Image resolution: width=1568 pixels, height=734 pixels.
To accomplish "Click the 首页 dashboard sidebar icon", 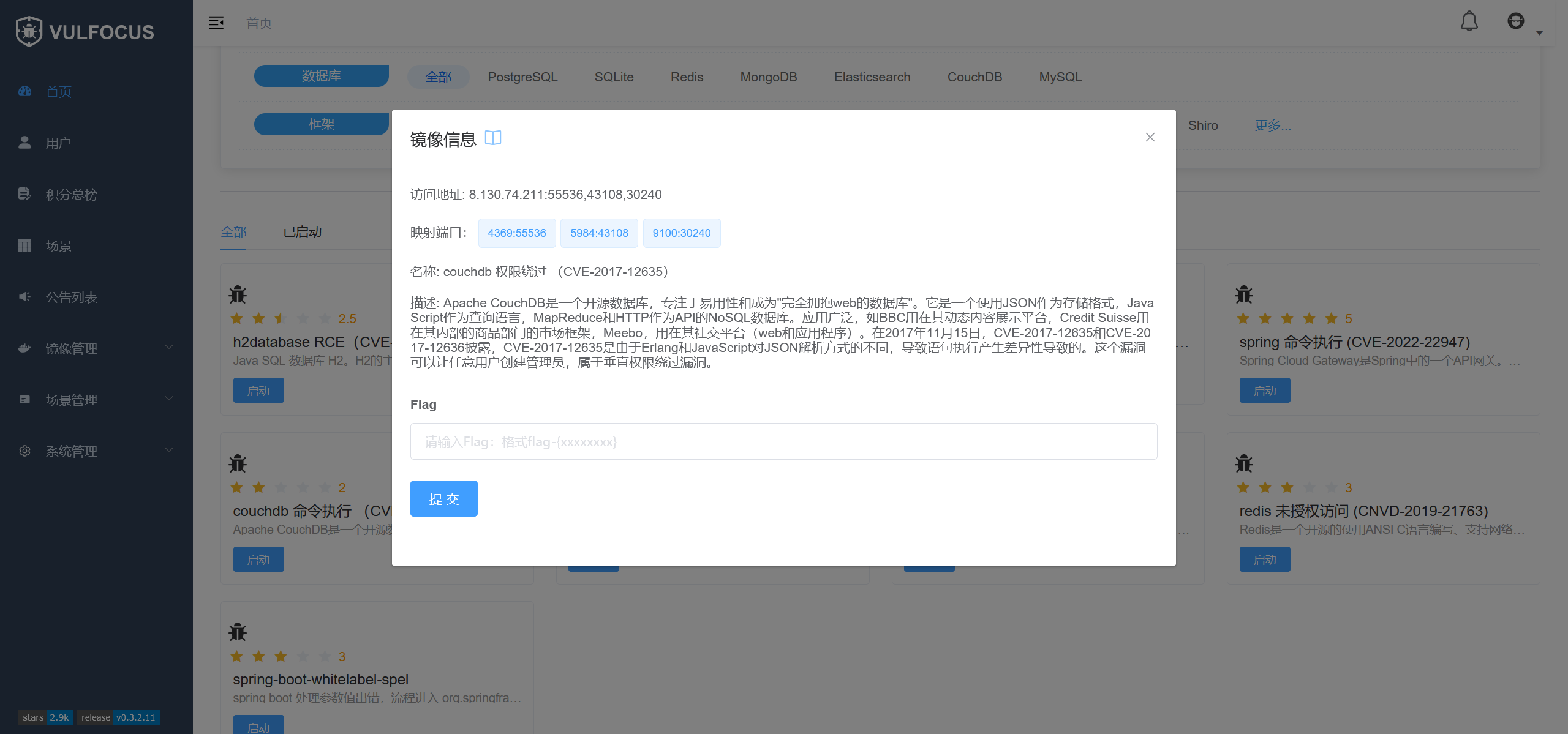I will click(25, 92).
